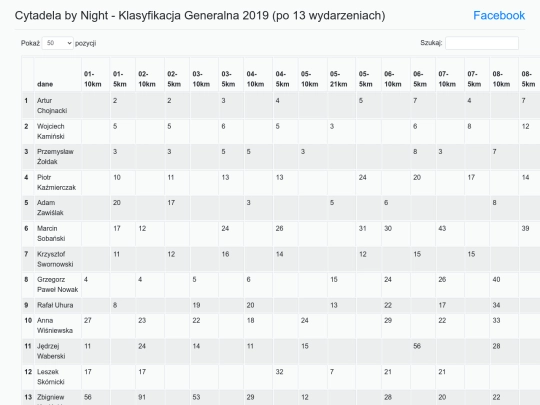Image resolution: width=540 pixels, height=405 pixels.
Task: Sort by the '03-10km' column header
Action: [x=204, y=74]
